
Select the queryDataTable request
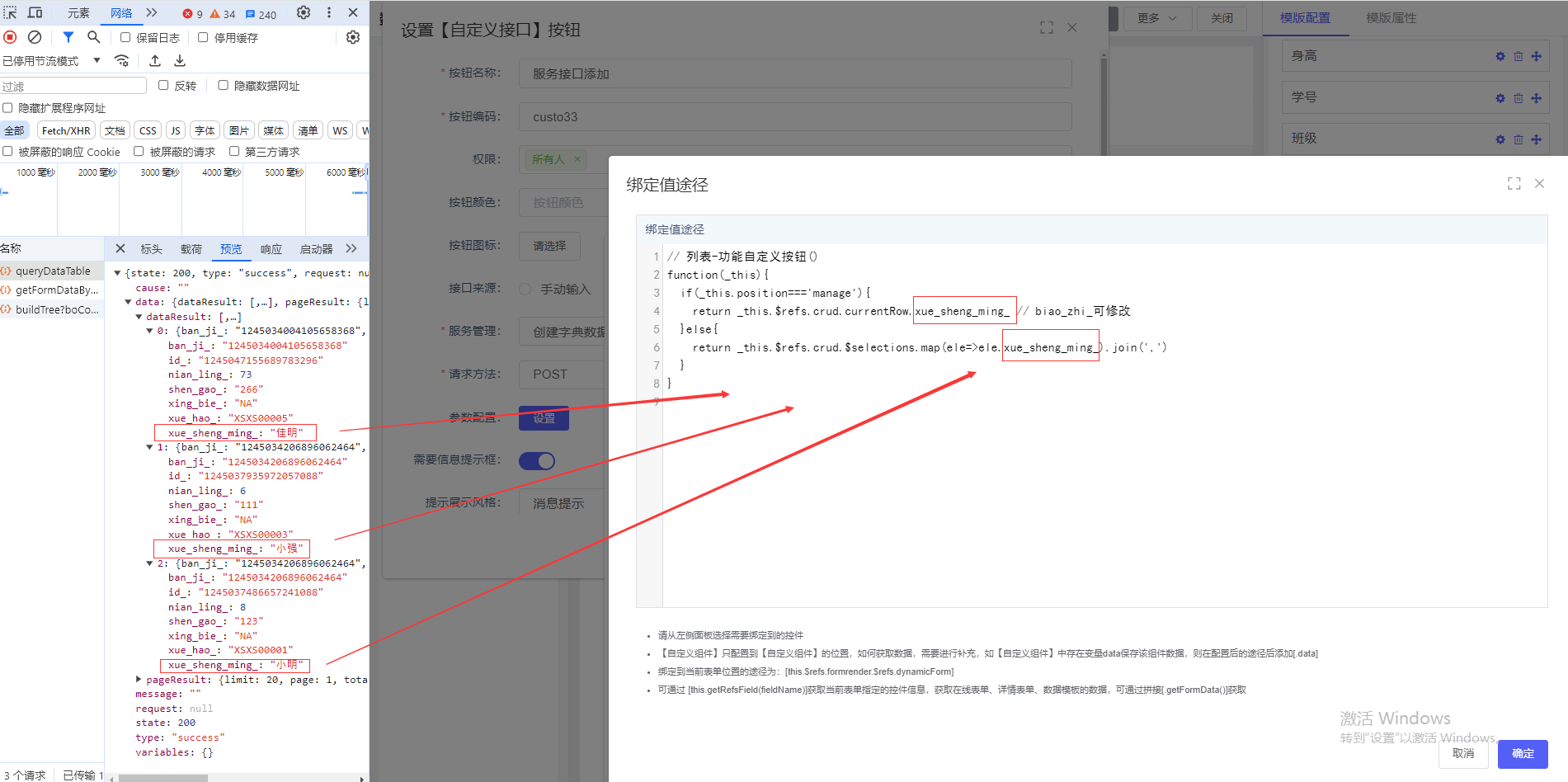53,271
